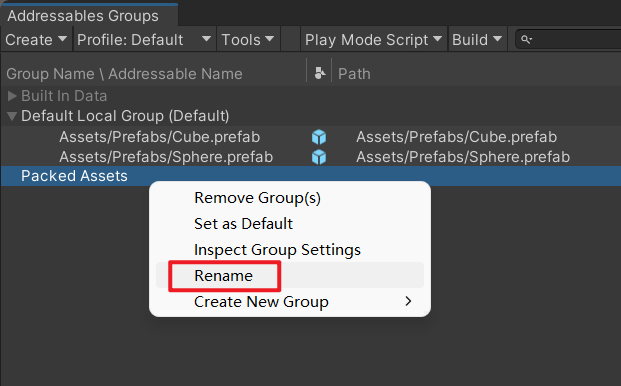Click the Sphere prefab blue cube icon
Screen dimensions: 621x386
coord(319,157)
